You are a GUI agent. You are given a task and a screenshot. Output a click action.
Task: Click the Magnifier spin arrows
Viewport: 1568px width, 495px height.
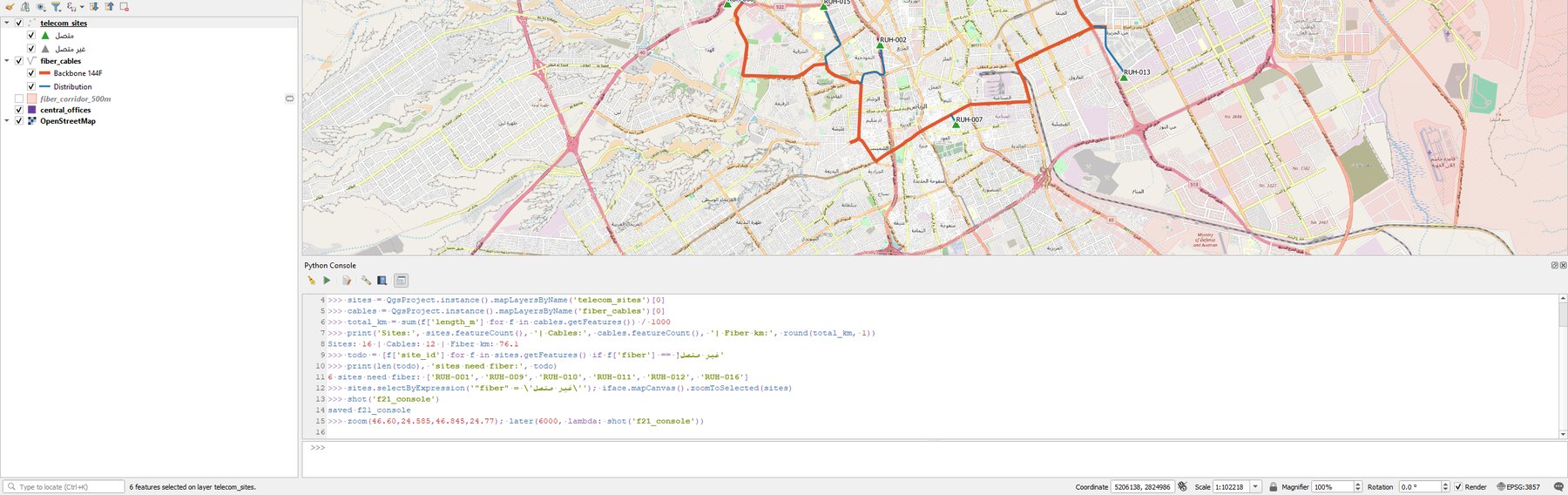pyautogui.click(x=1357, y=487)
